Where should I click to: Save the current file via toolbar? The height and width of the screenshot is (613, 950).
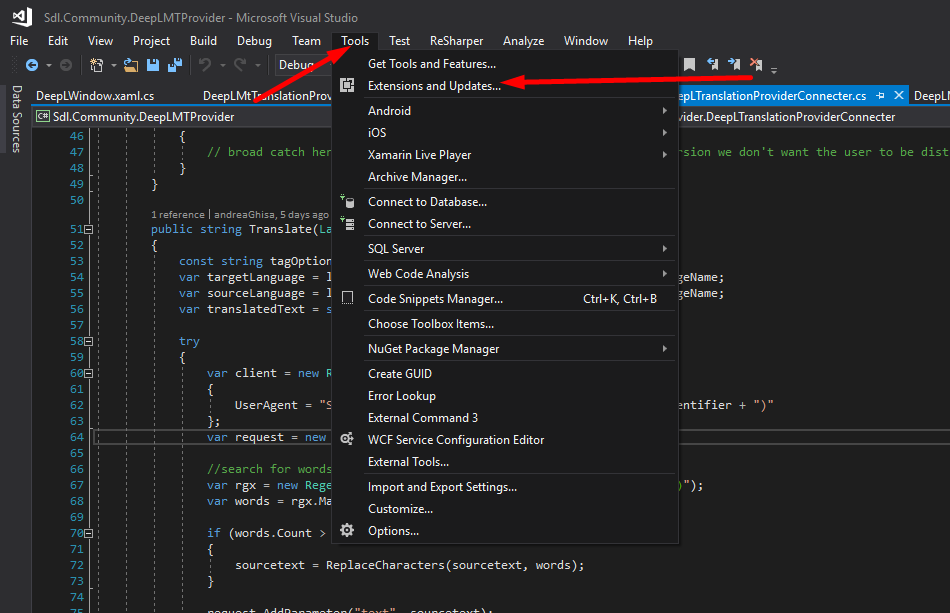tap(153, 65)
